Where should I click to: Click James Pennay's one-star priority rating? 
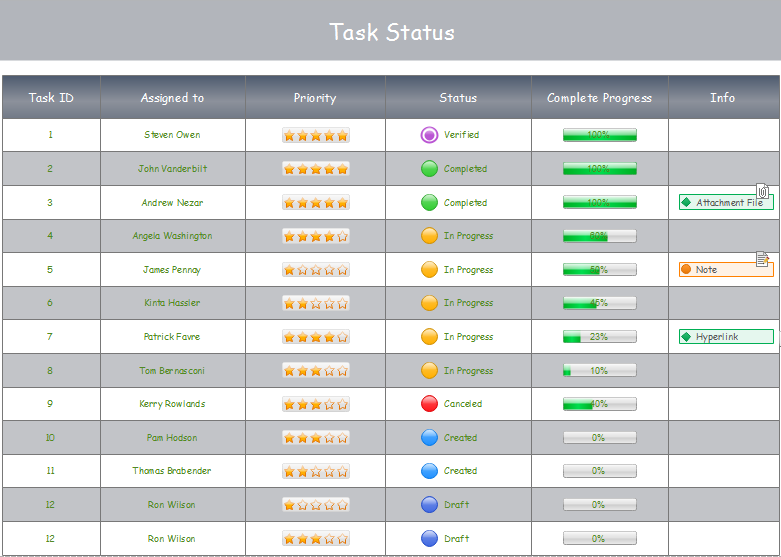point(316,270)
